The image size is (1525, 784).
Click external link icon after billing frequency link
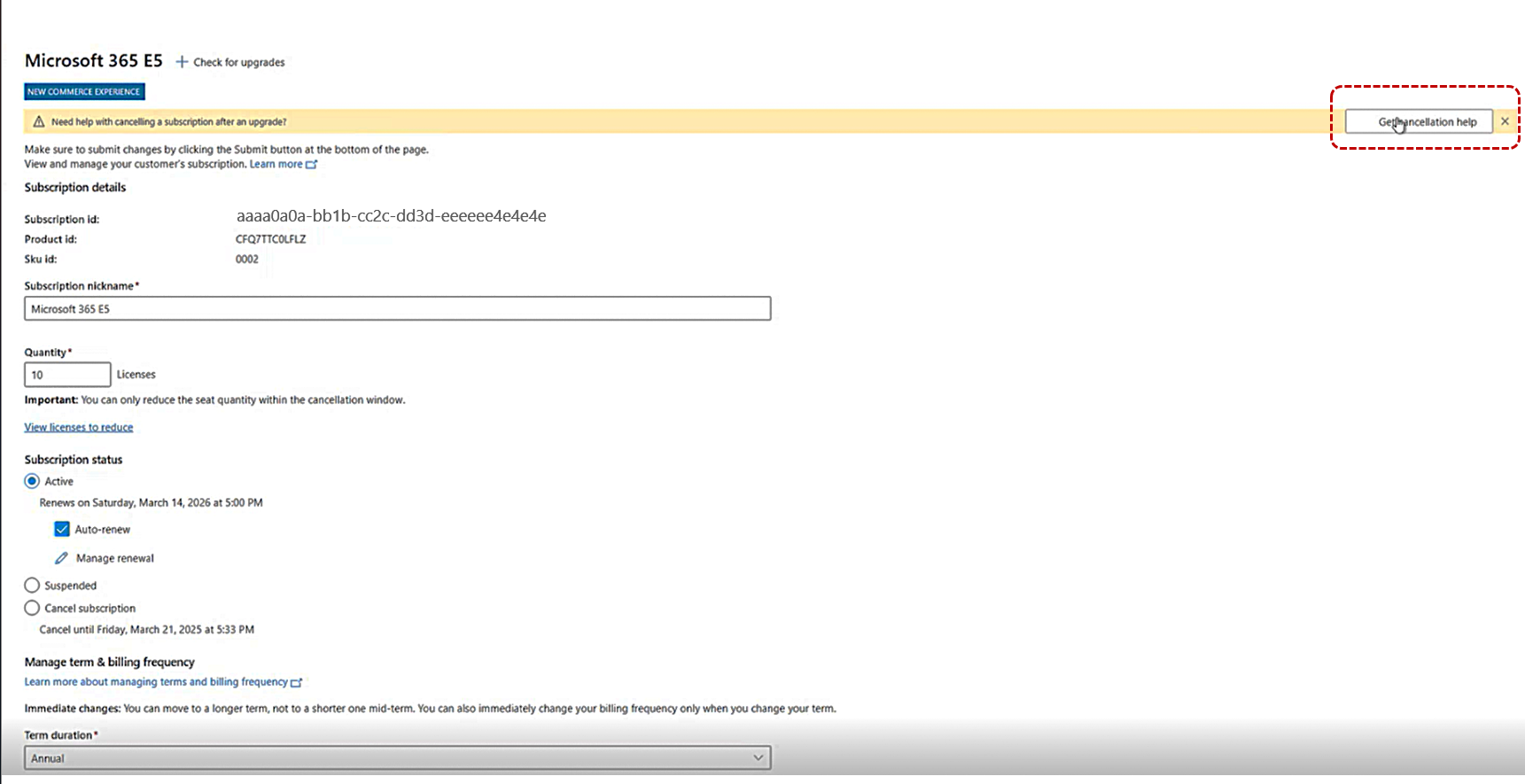(x=297, y=682)
